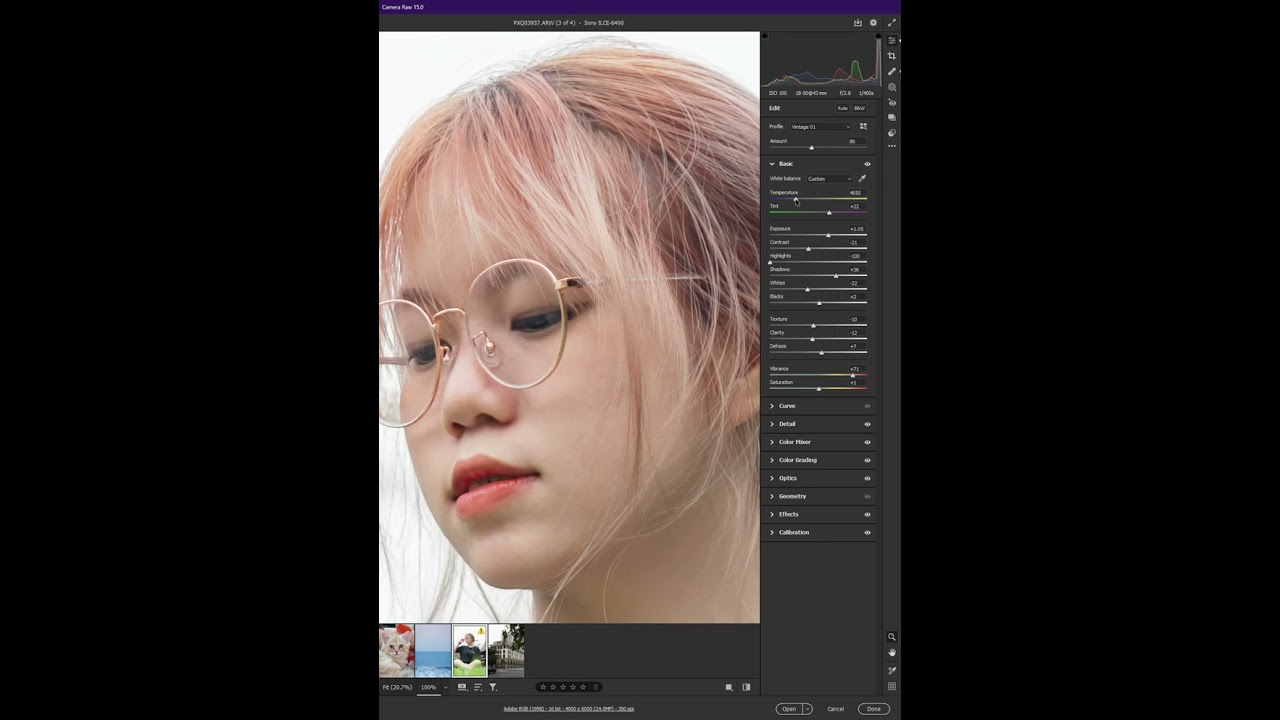This screenshot has height=720, width=1280.
Task: Open the More image settings ellipsis
Action: click(892, 146)
